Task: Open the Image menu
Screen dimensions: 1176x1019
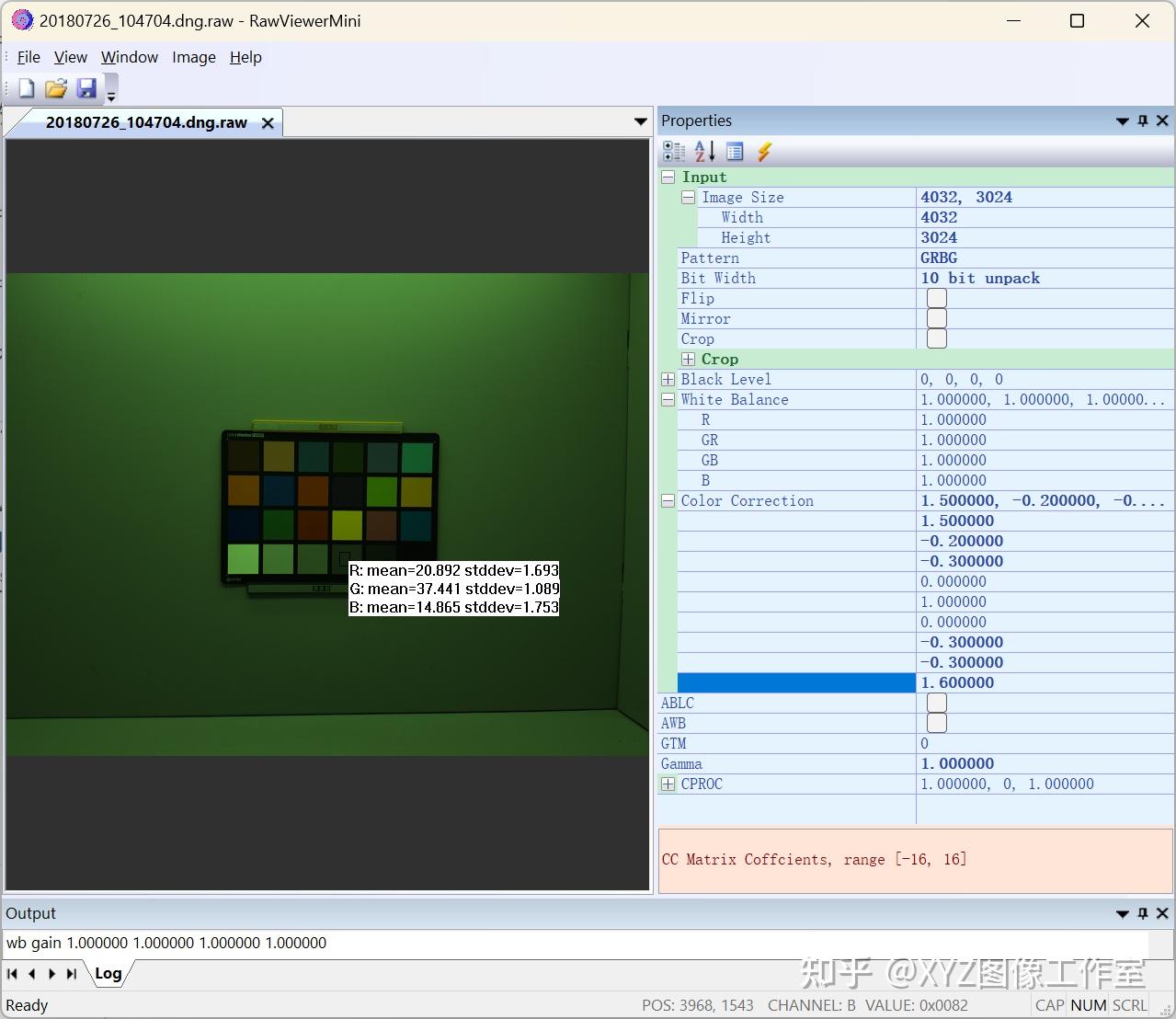Action: 194,57
